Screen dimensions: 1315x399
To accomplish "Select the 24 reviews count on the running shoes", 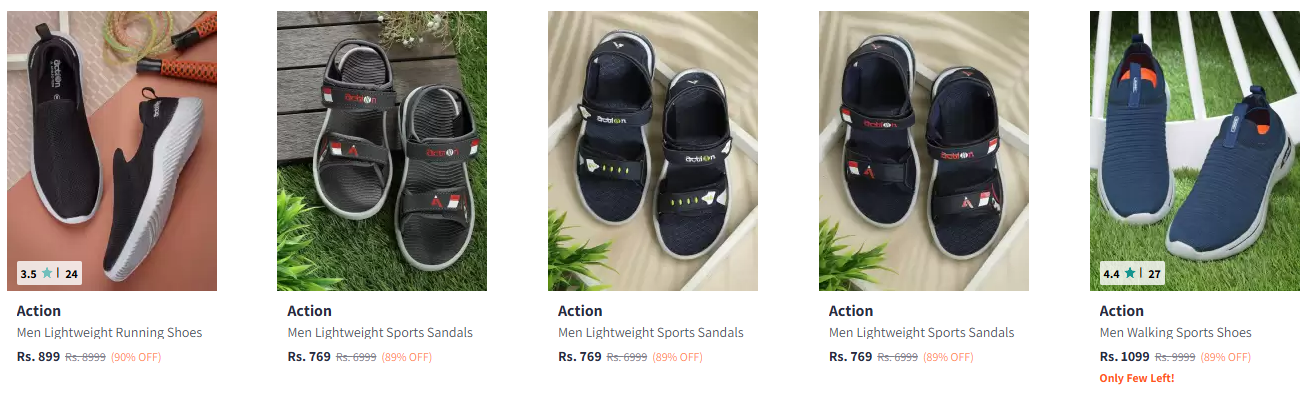I will (x=71, y=273).
